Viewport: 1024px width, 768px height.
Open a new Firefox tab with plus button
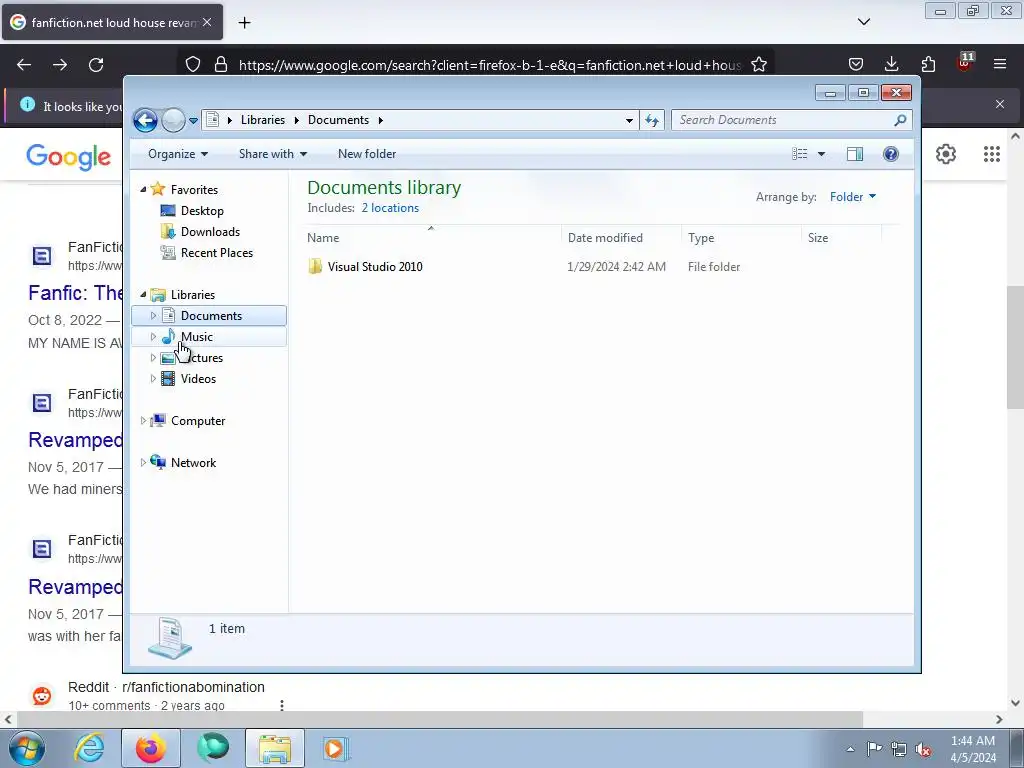[x=244, y=23]
